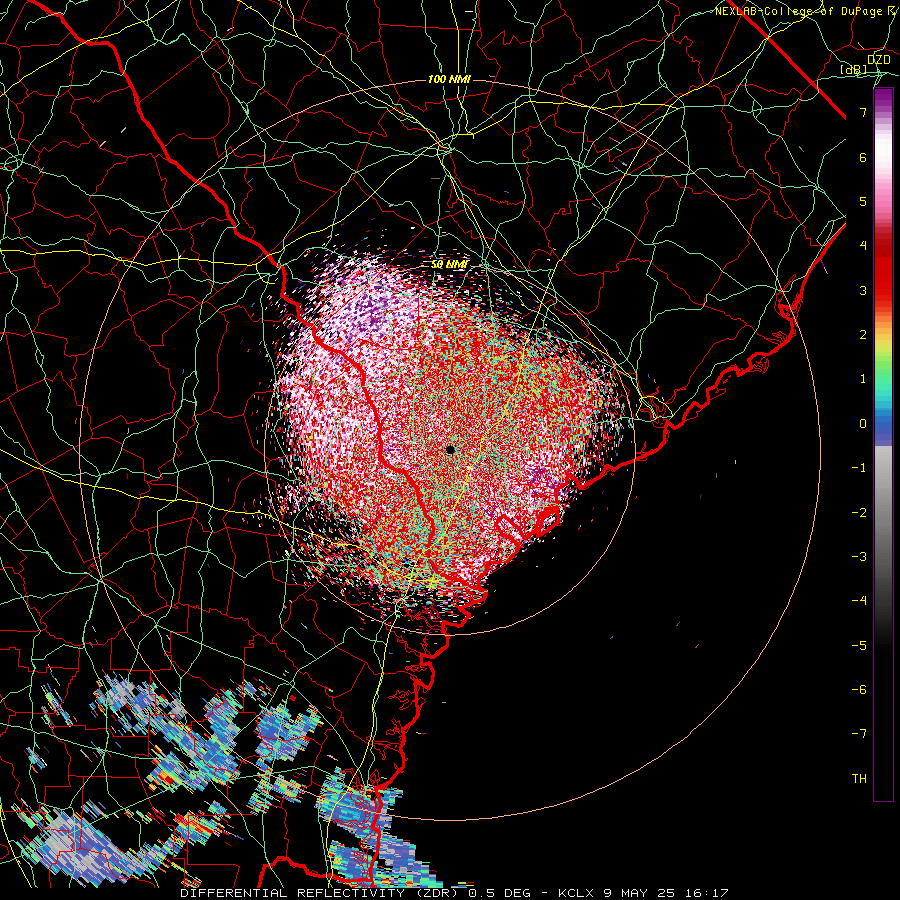The image size is (900, 900).
Task: Click the -6 value on the color scale
Action: 859,690
